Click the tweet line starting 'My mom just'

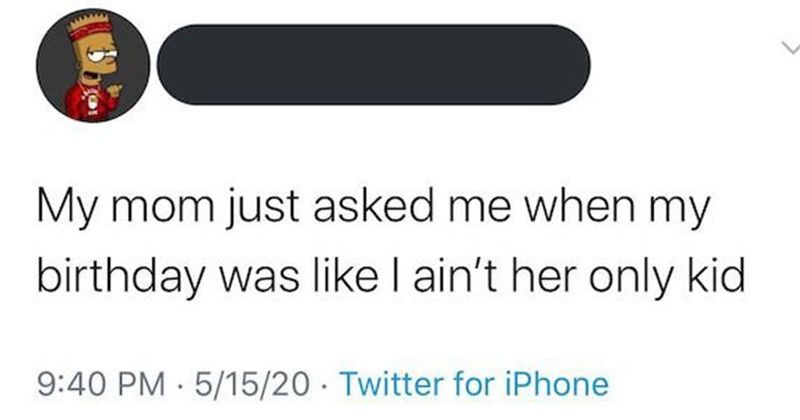click(373, 209)
